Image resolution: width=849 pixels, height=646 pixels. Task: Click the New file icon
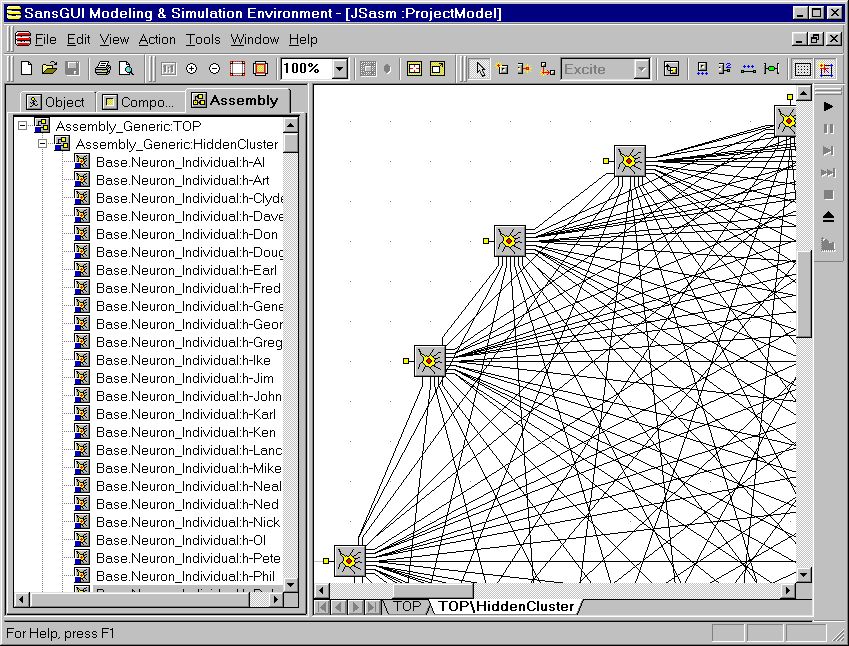pos(27,69)
